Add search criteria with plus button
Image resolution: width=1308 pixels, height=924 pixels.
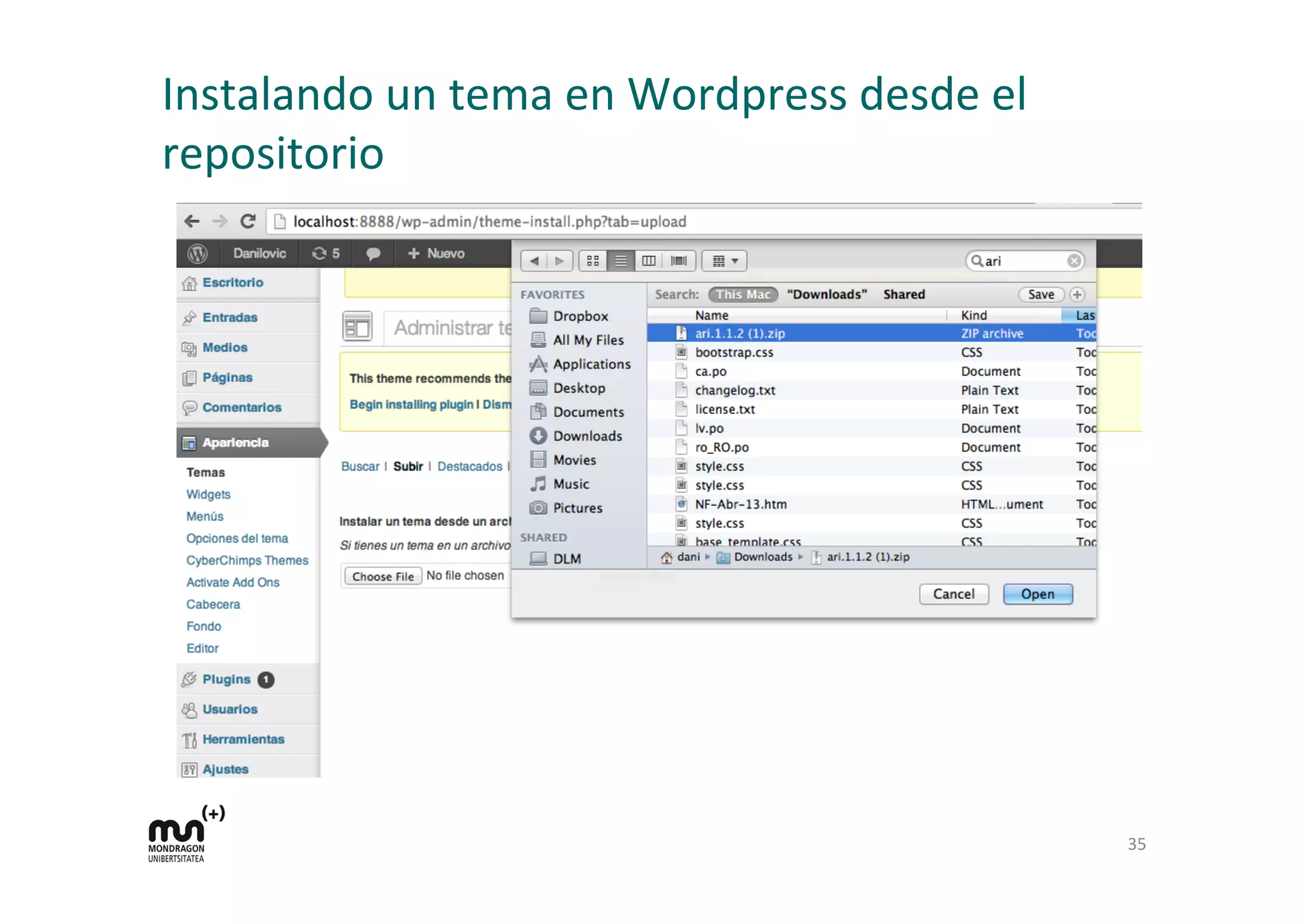coord(1077,294)
